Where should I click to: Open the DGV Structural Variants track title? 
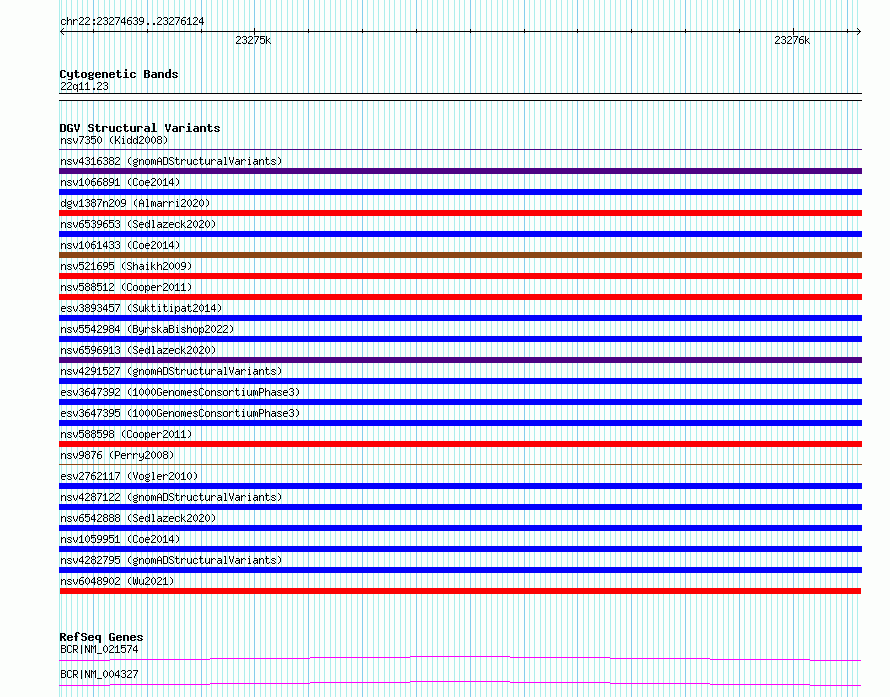point(140,128)
